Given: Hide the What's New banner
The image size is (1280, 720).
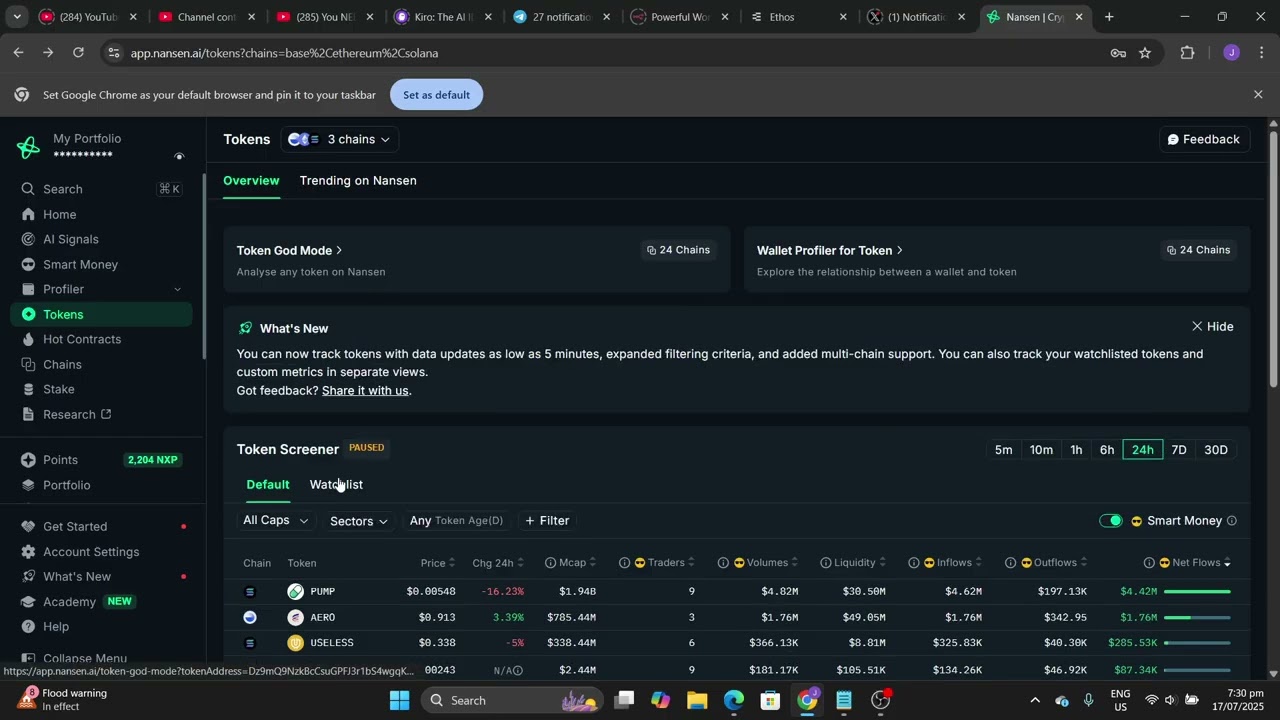Looking at the screenshot, I should click(1212, 327).
